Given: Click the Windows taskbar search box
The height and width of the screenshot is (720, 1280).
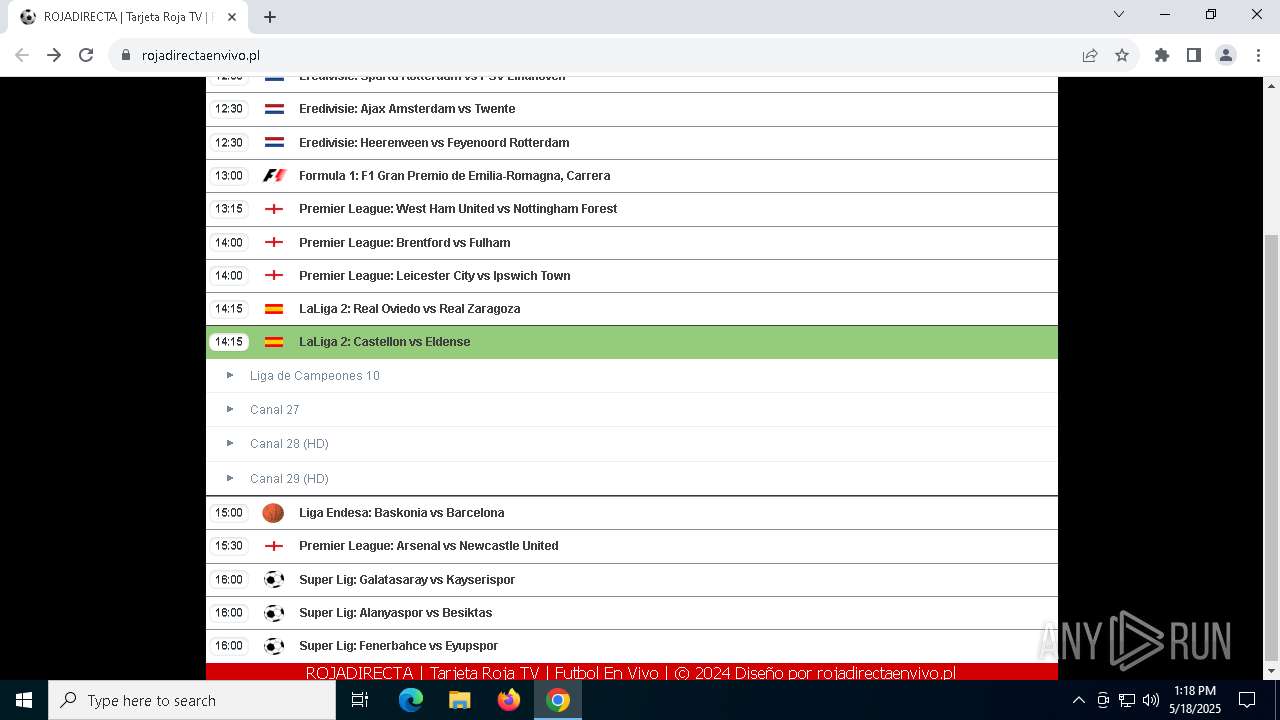Looking at the screenshot, I should [x=192, y=700].
